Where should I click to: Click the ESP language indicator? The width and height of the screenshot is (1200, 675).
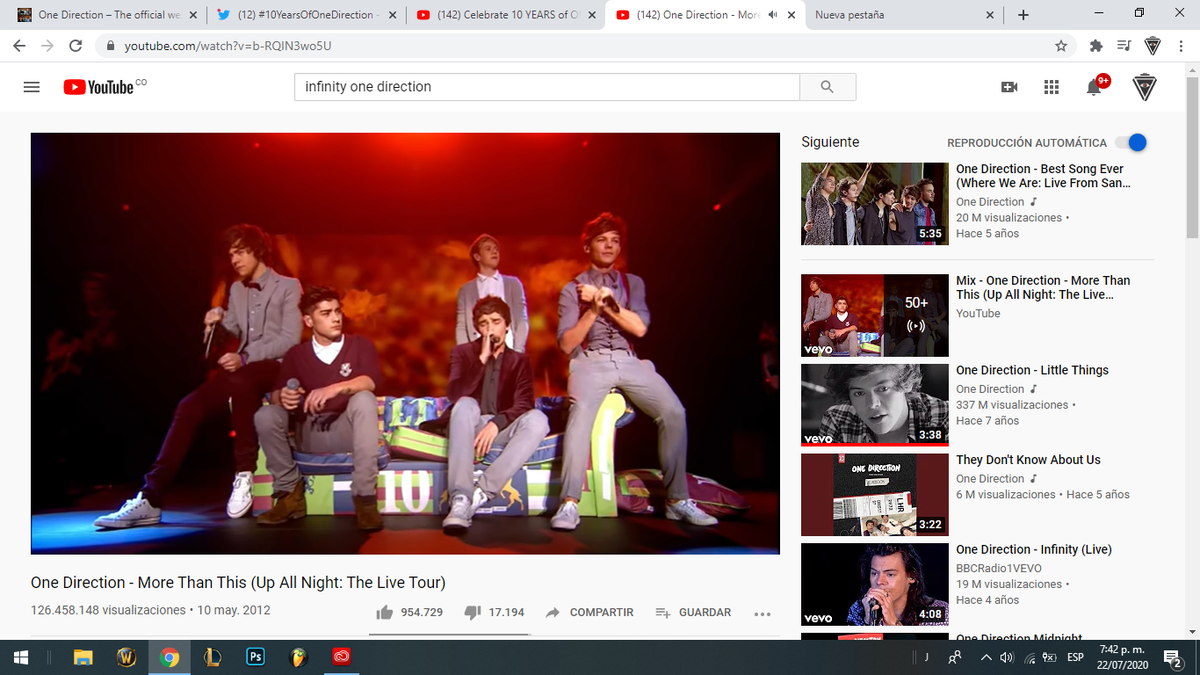click(x=1075, y=657)
